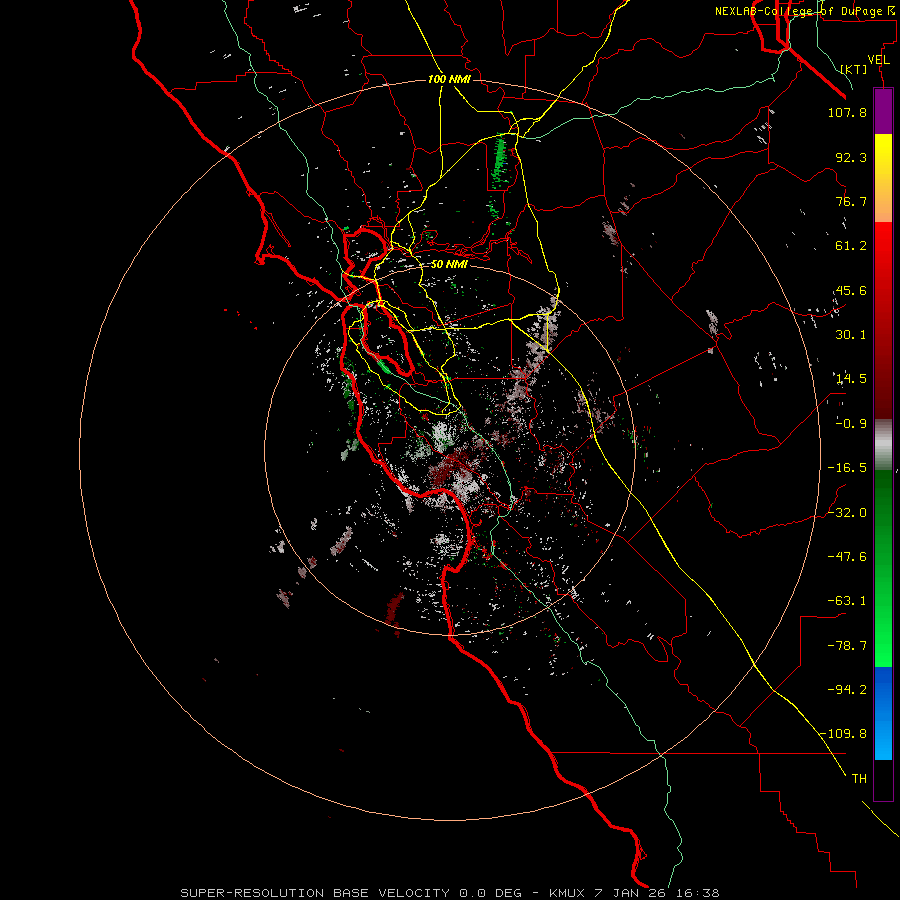The height and width of the screenshot is (900, 900).
Task: Select the -78.7 velocity scale value
Action: click(x=847, y=646)
